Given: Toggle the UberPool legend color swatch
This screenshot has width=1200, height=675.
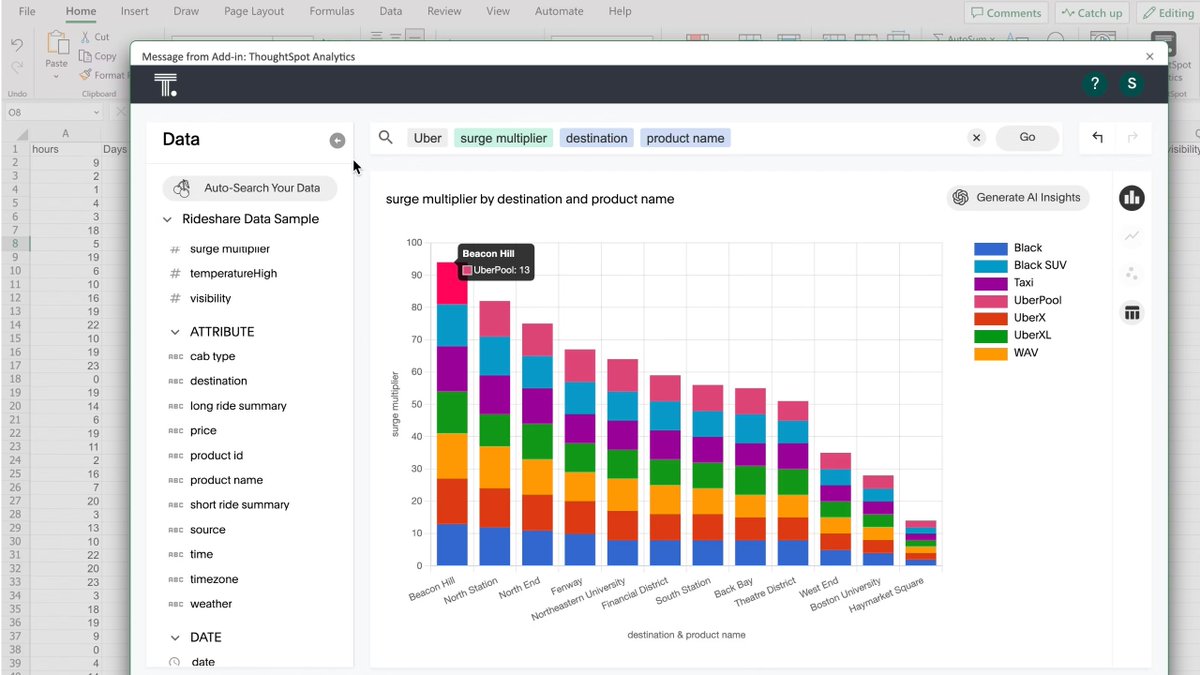Looking at the screenshot, I should click(991, 300).
